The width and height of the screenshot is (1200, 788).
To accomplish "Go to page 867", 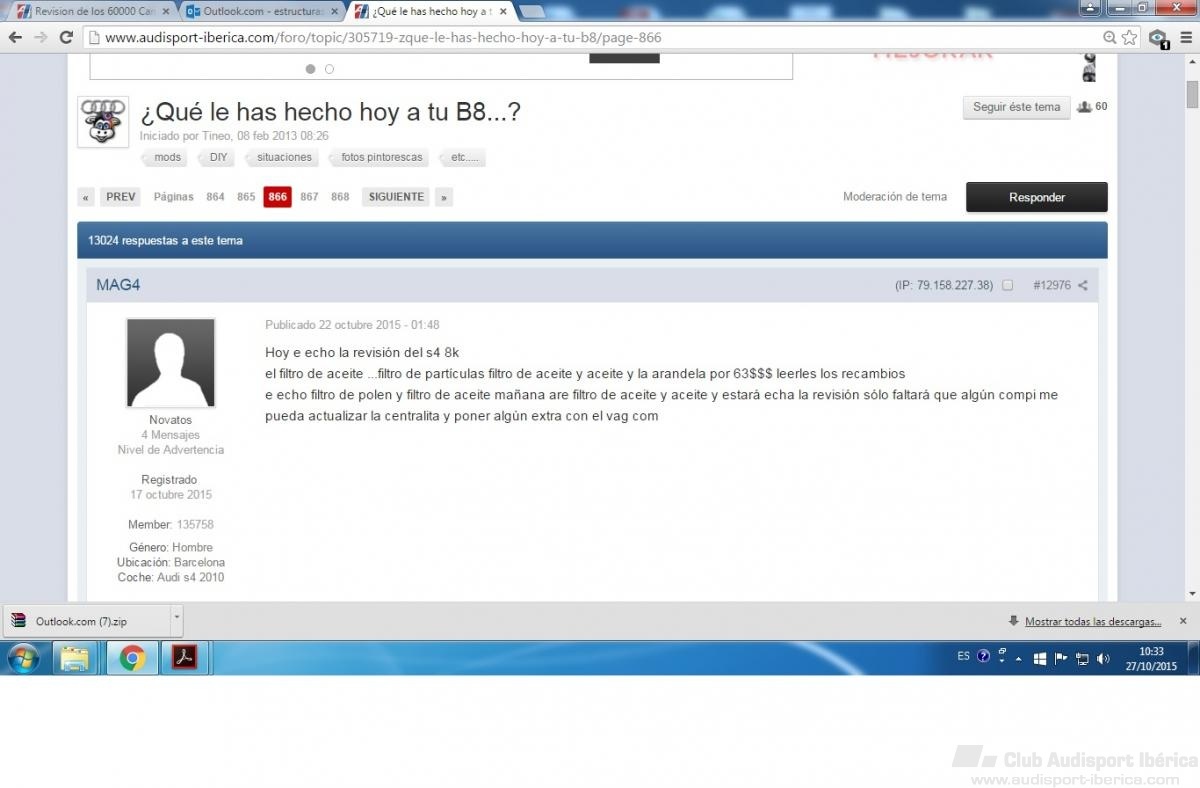I will [309, 197].
